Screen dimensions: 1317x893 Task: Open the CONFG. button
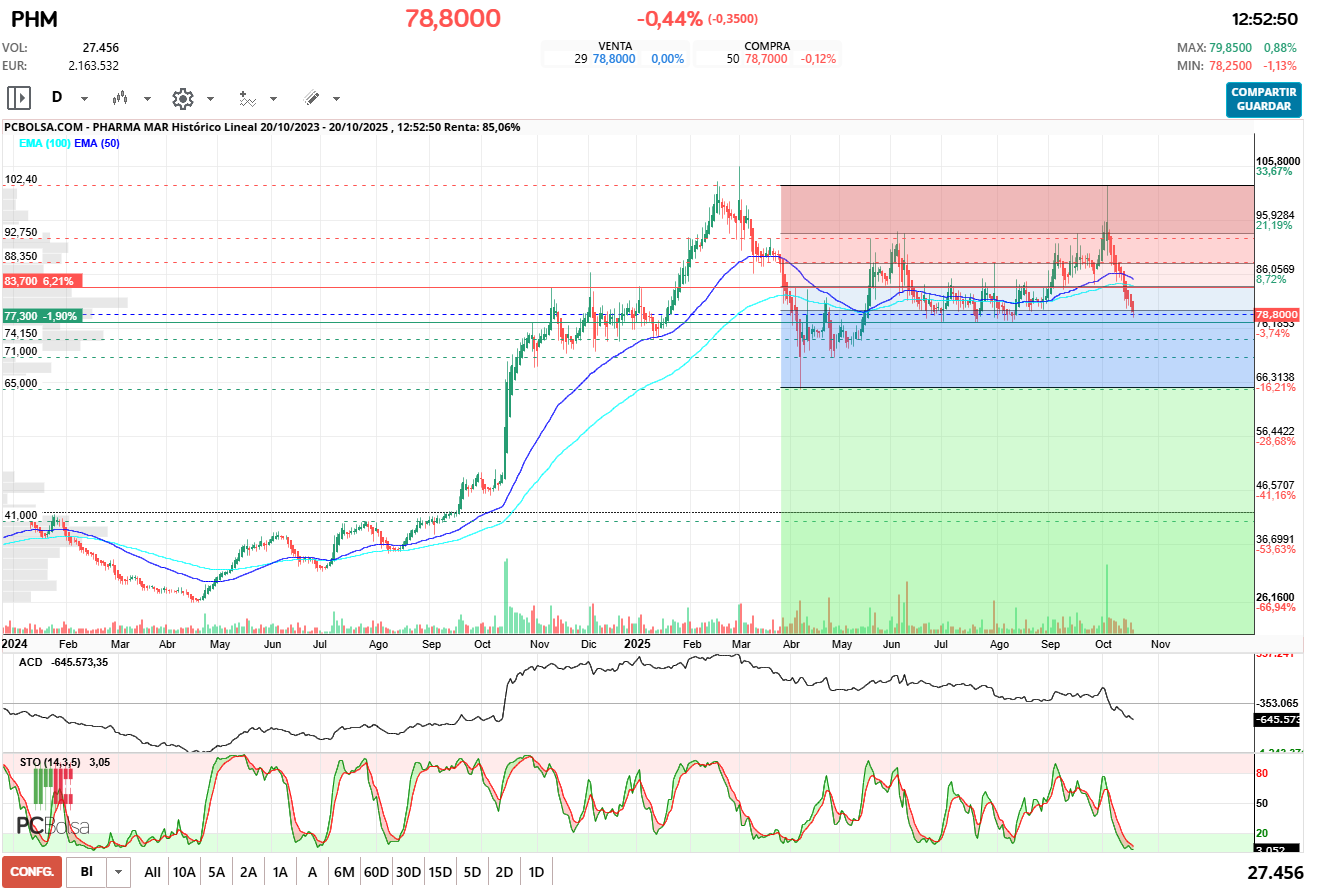point(32,872)
